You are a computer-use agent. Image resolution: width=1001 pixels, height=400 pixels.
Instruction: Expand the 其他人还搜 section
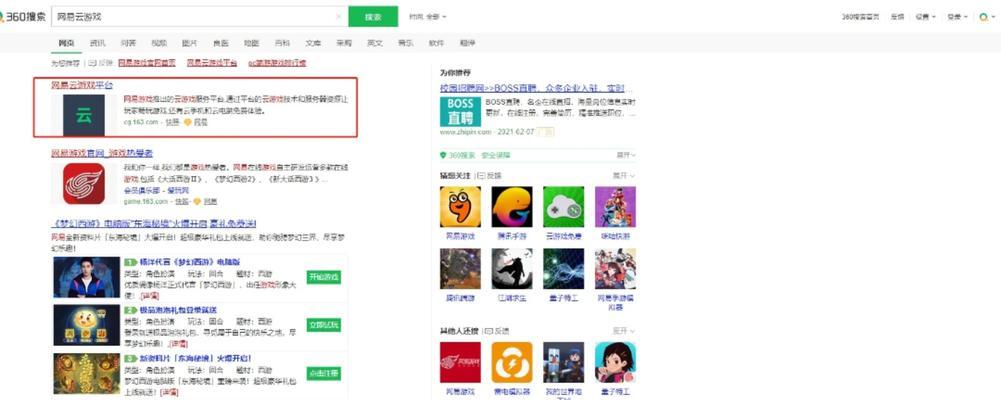click(624, 330)
